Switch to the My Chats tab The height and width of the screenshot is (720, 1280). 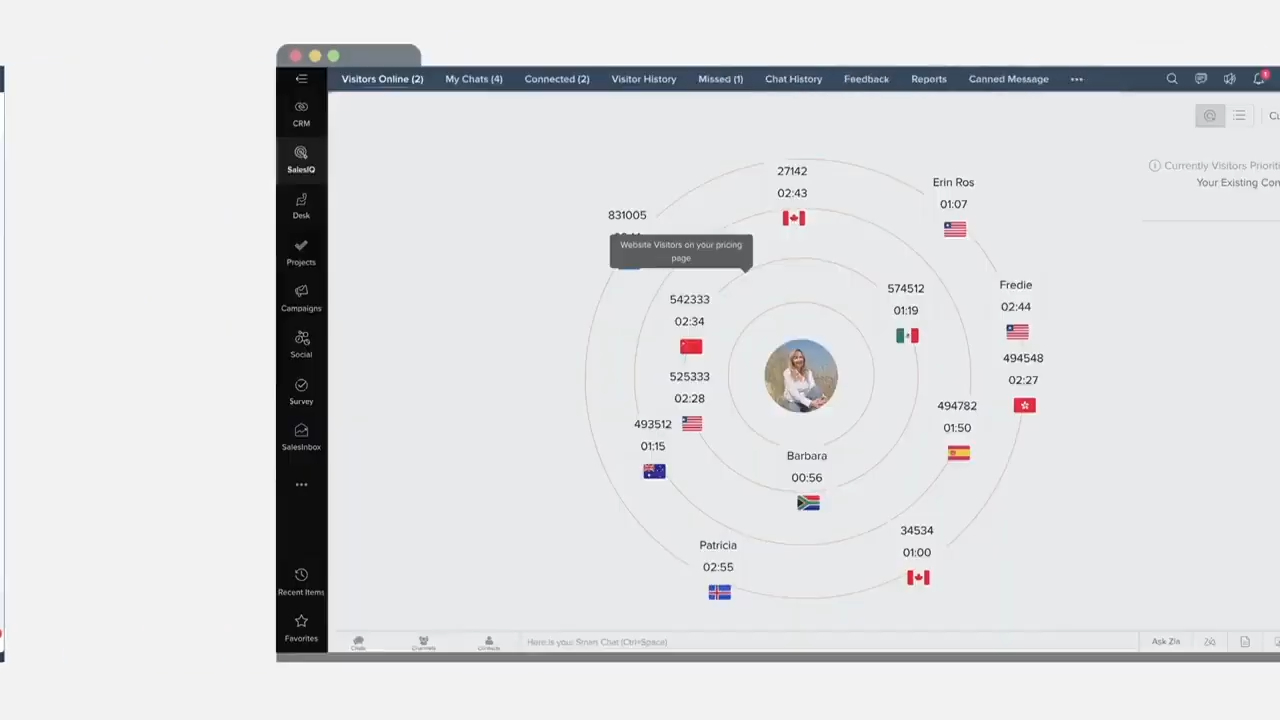[x=474, y=79]
